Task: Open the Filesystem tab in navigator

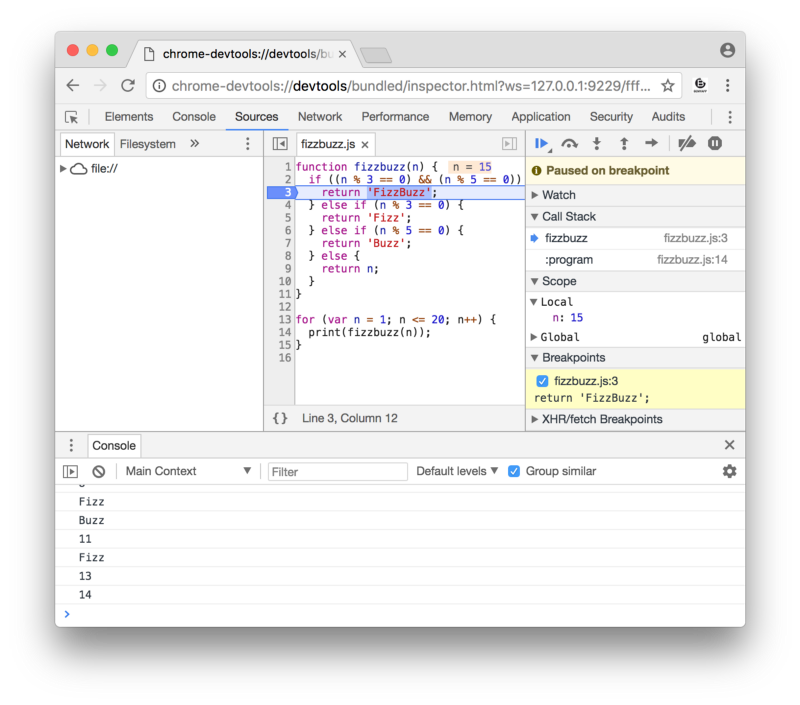Action: point(147,144)
